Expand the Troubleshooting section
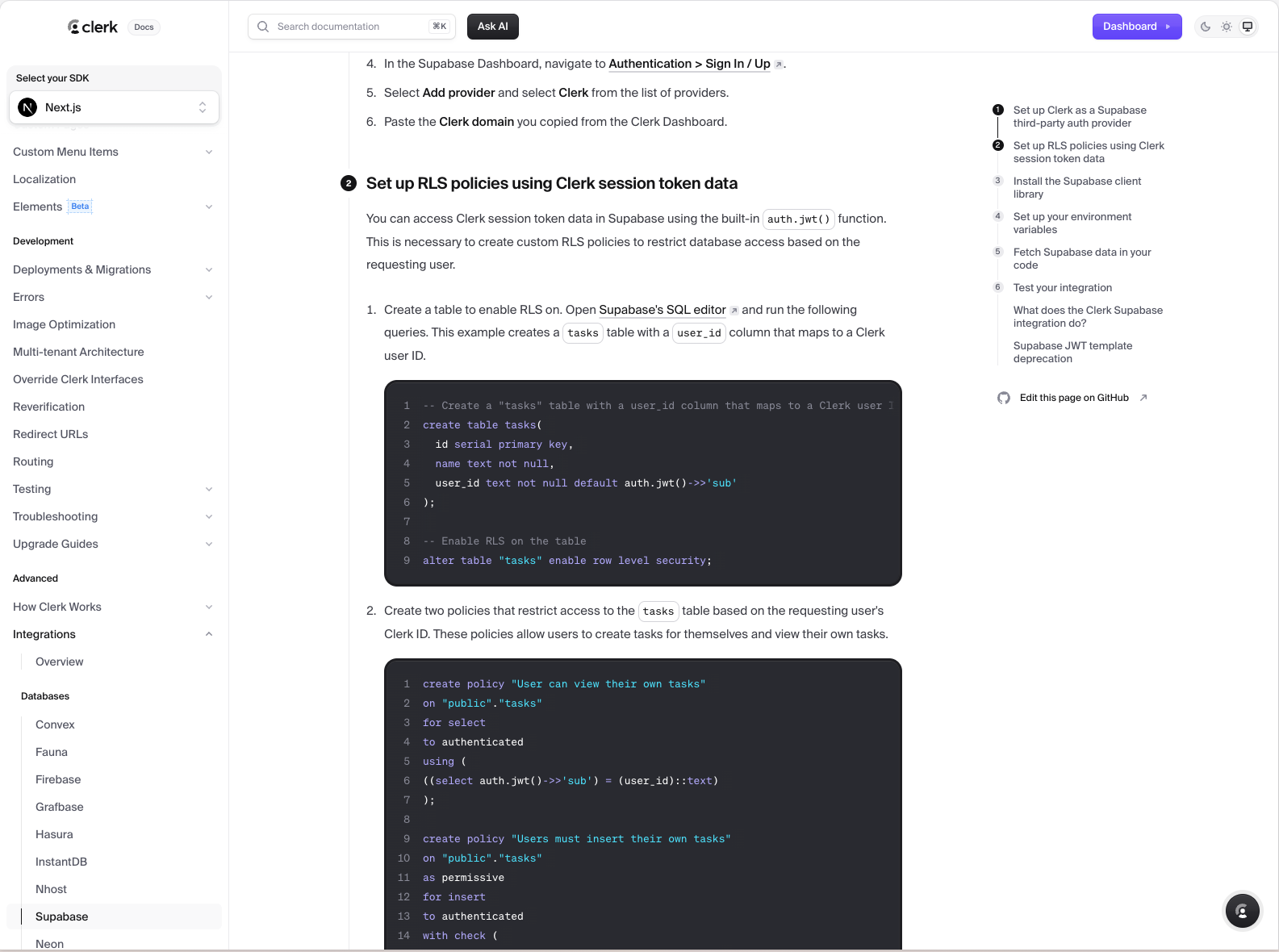The height and width of the screenshot is (952, 1279). (209, 516)
